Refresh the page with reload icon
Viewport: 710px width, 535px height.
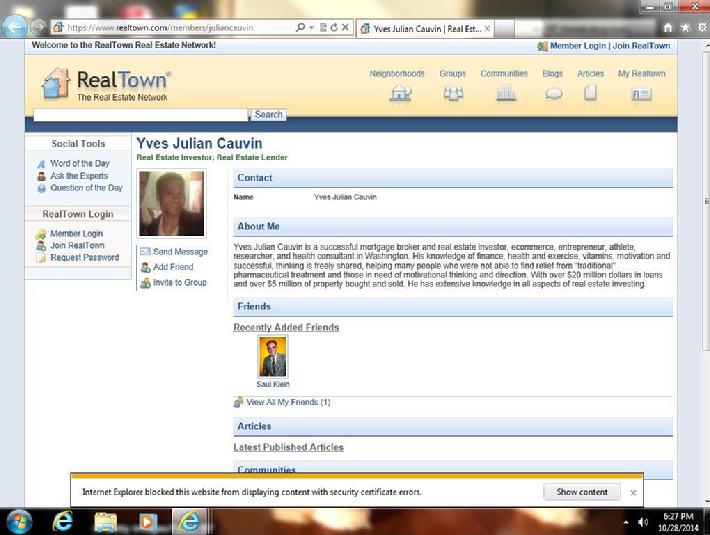(334, 28)
